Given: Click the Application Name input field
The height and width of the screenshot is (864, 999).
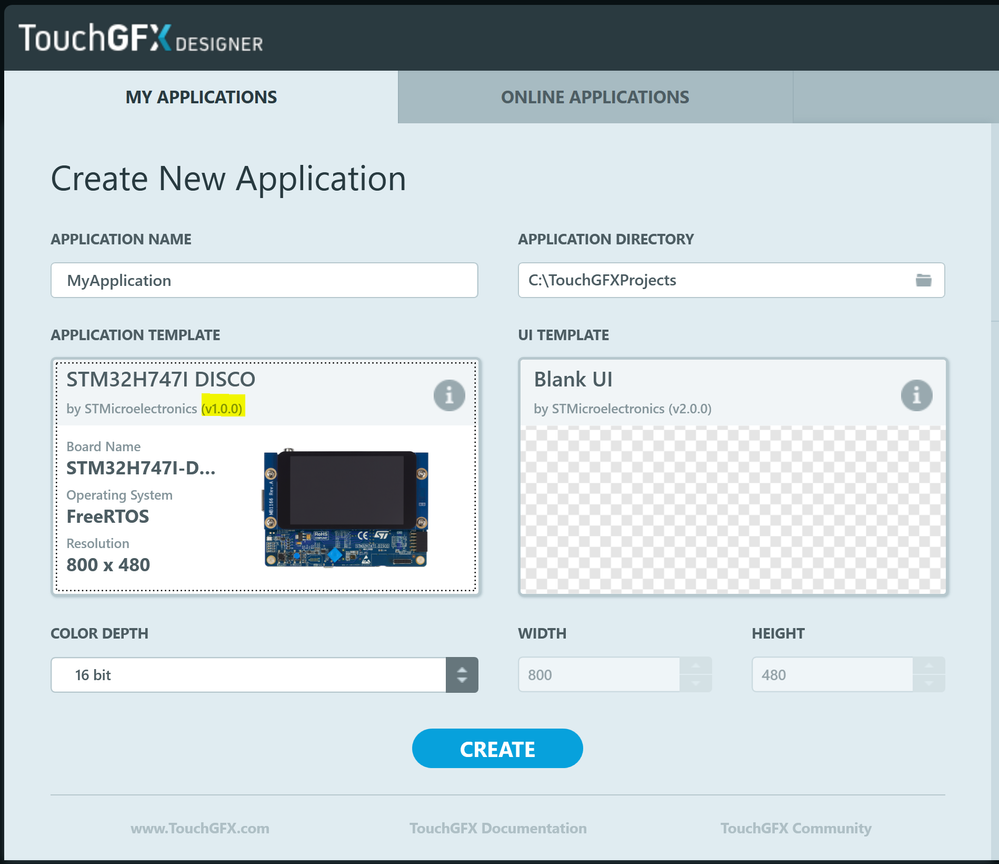Looking at the screenshot, I should 264,280.
